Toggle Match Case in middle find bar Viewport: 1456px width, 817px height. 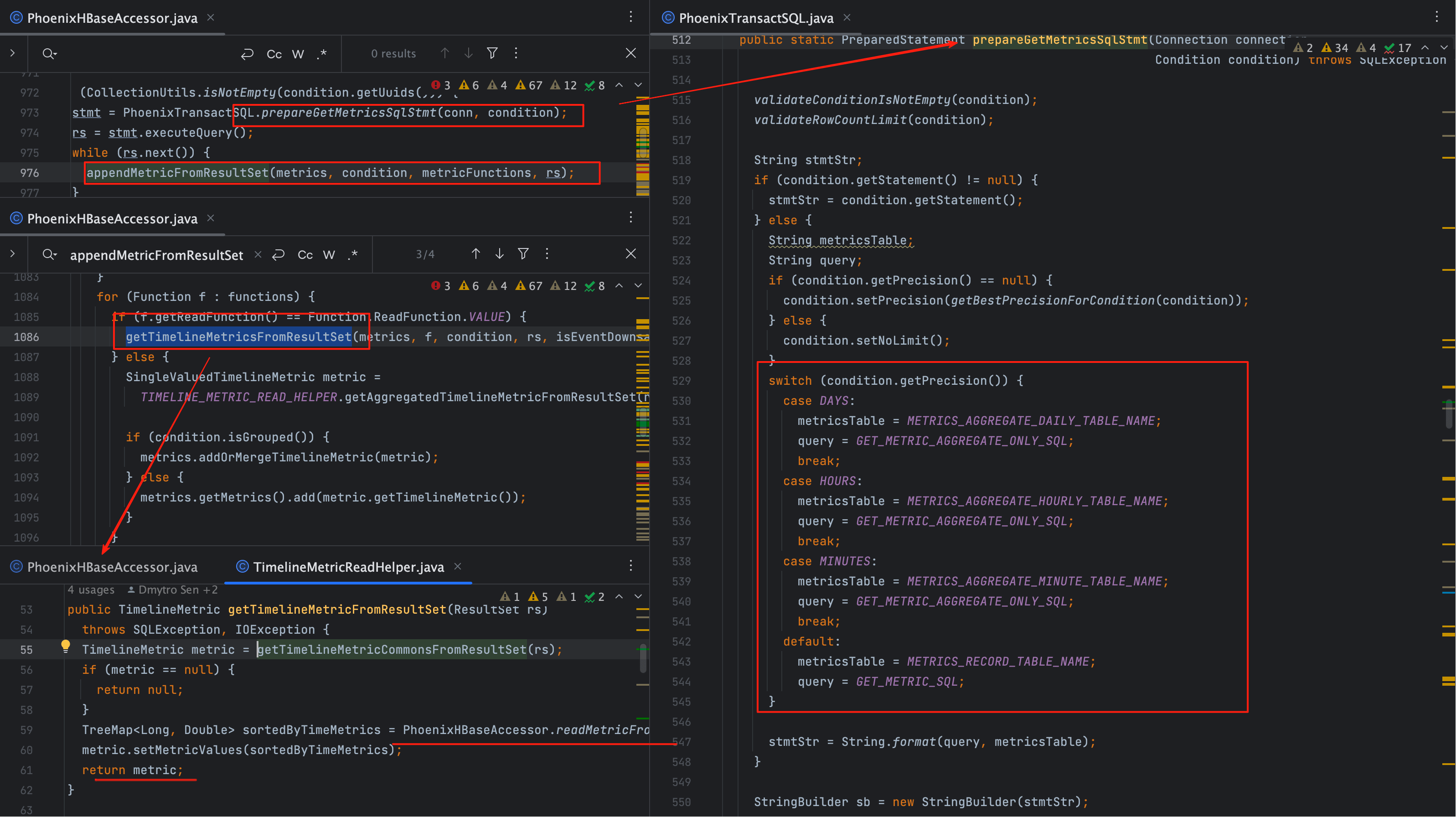pos(305,254)
